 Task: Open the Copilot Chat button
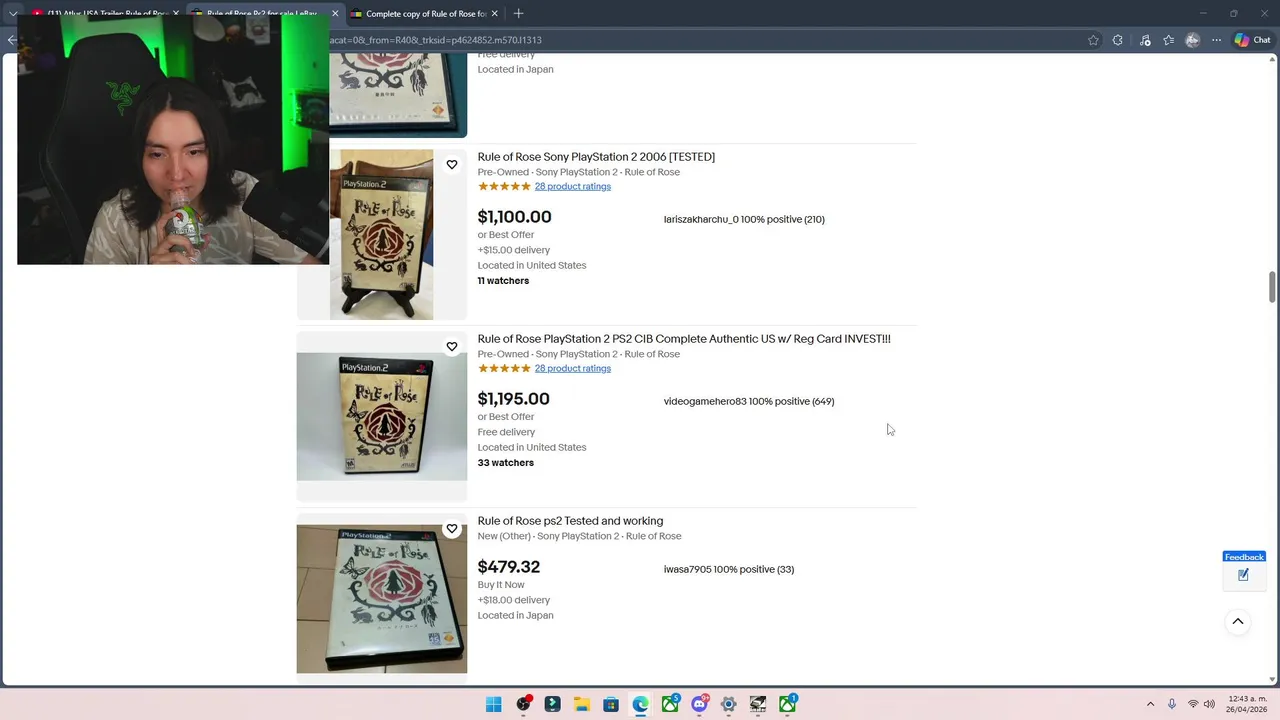click(1253, 40)
